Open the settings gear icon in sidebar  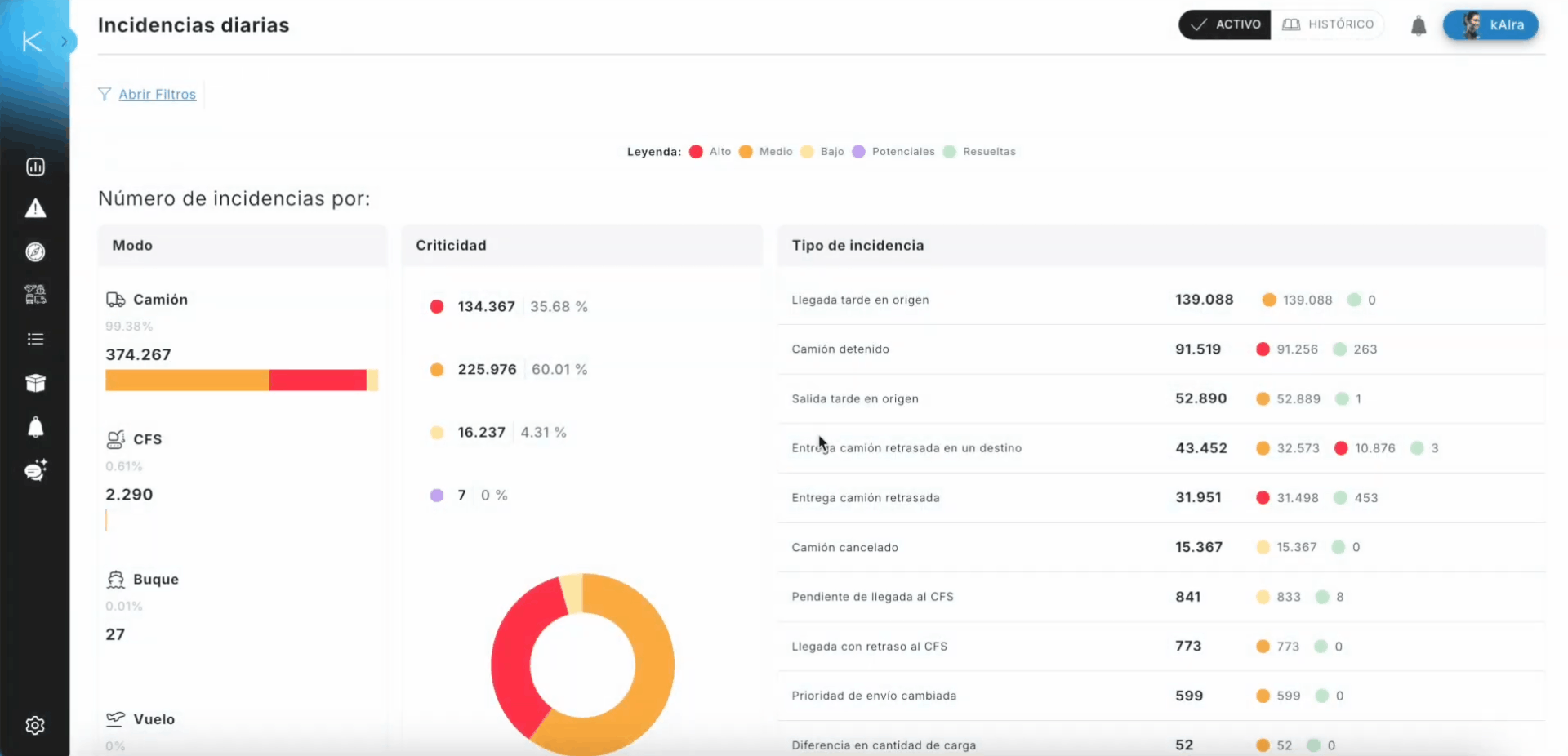[x=35, y=725]
